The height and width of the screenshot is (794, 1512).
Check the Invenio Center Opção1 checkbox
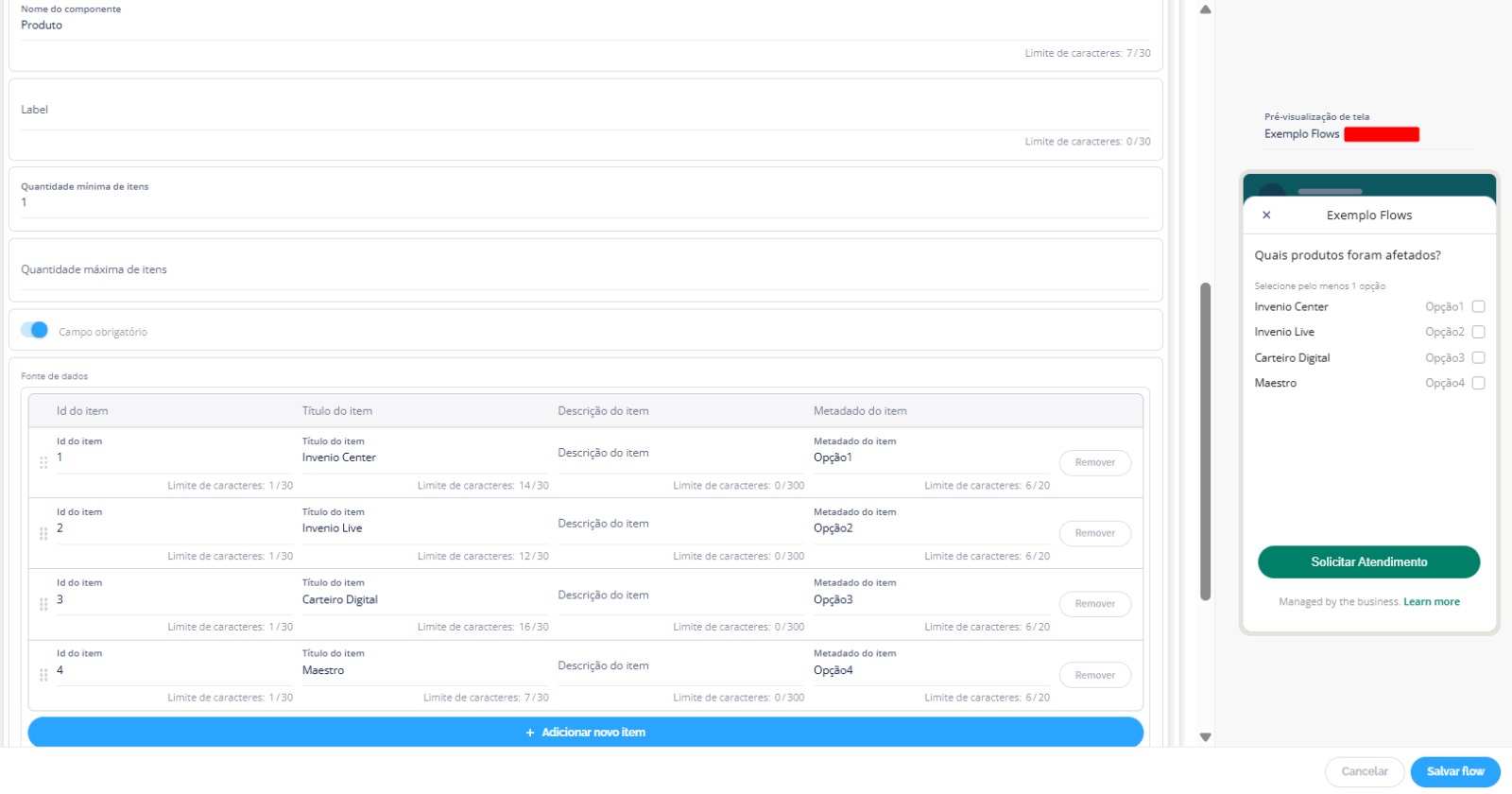[1478, 306]
